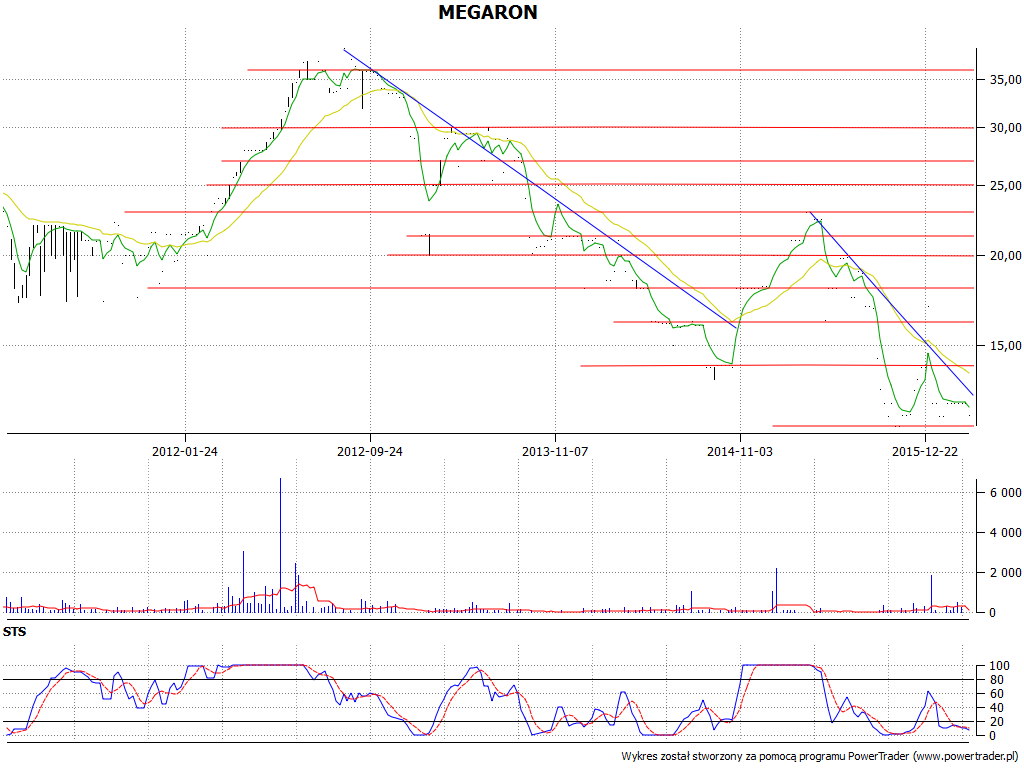Select the 6 000 volume axis label
The width and height of the screenshot is (1024, 768).
[x=1006, y=493]
